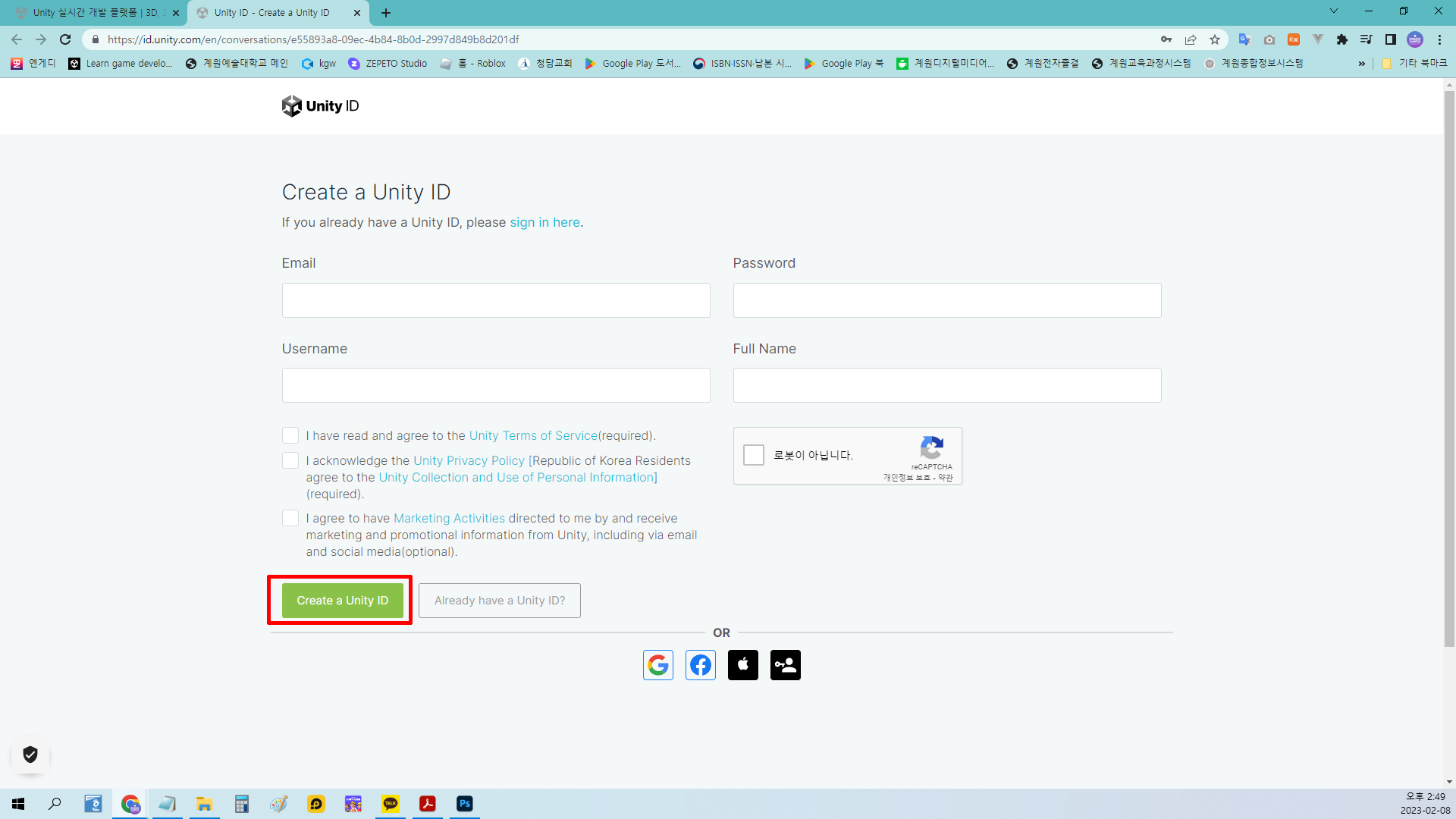The width and height of the screenshot is (1456, 819).
Task: Sign up with the Google icon
Action: [x=657, y=665]
